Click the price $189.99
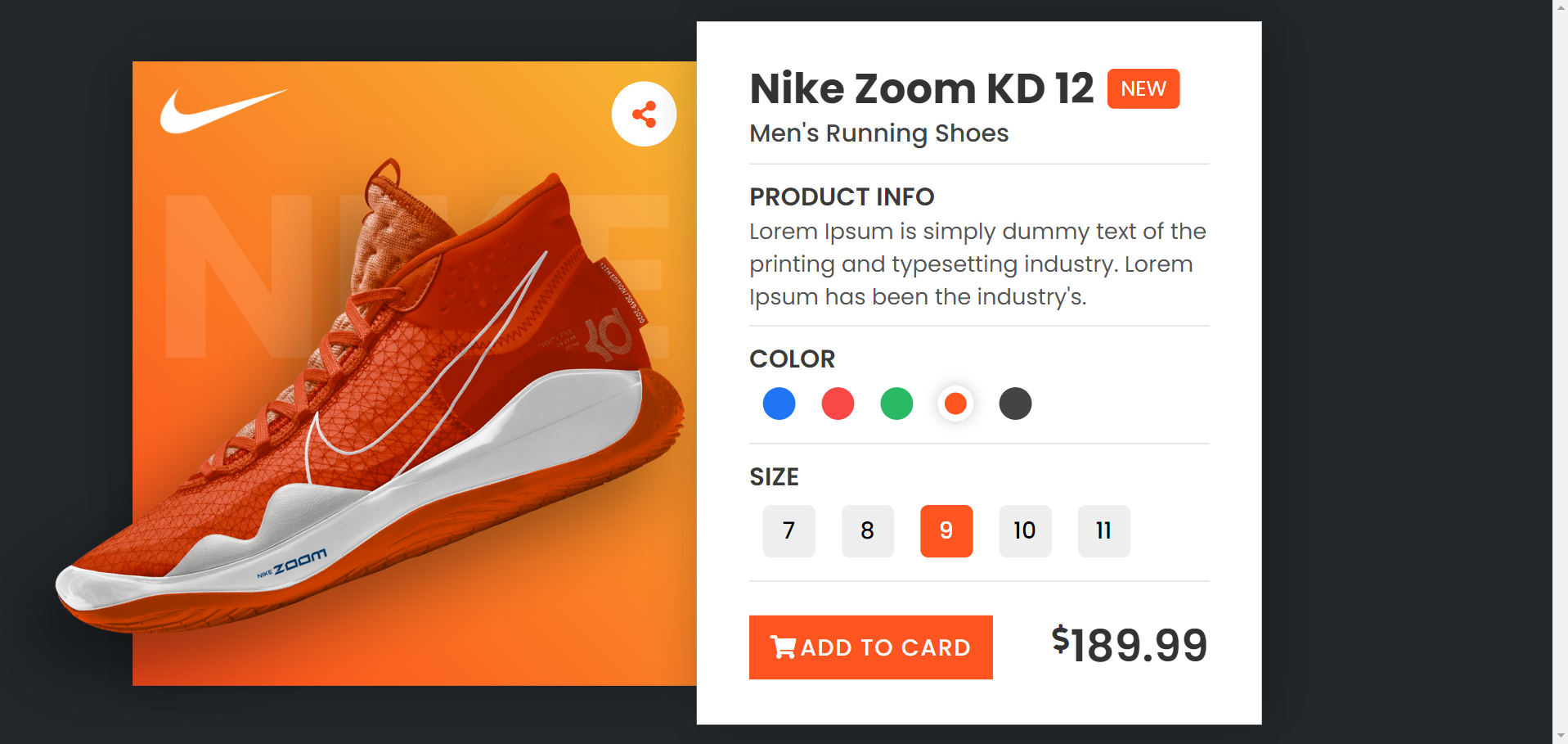This screenshot has height=744, width=1568. (1129, 646)
